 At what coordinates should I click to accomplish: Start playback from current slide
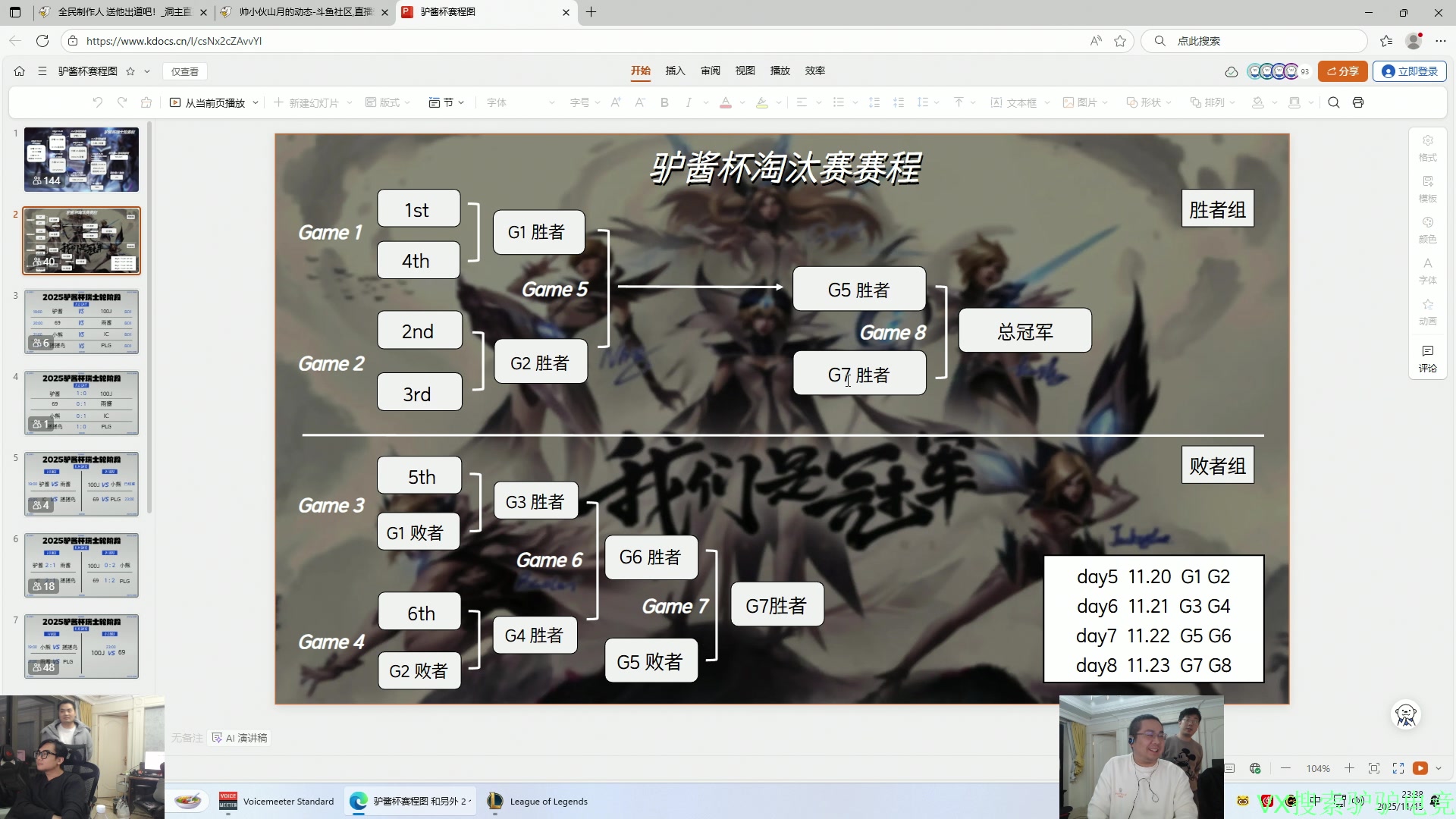[215, 102]
